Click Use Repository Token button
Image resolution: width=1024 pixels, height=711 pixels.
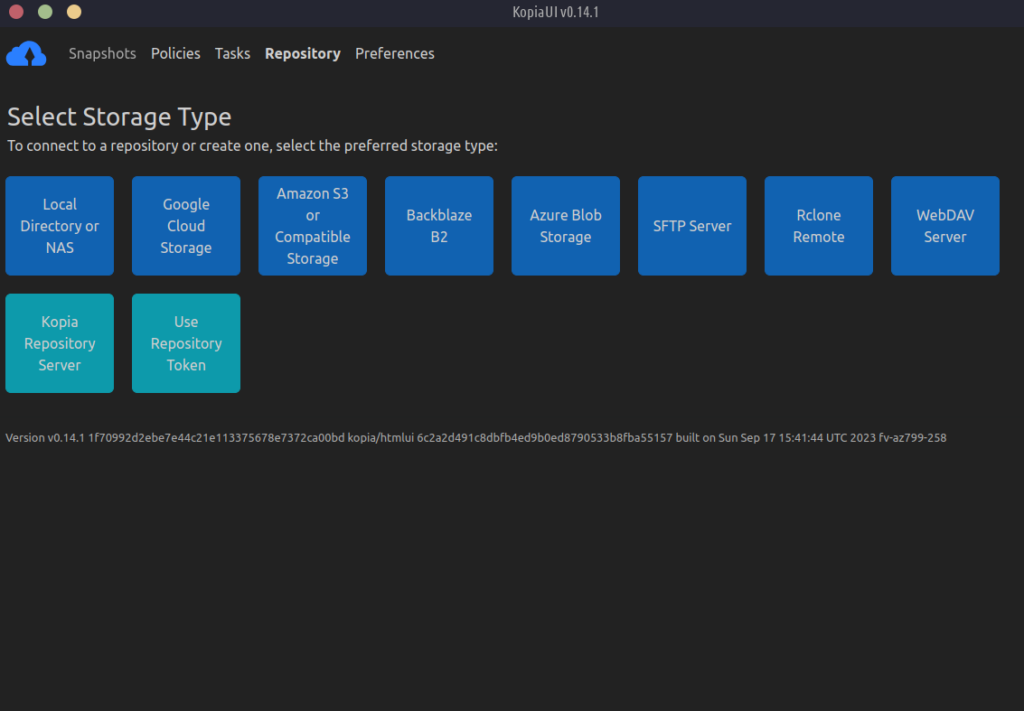coord(186,343)
